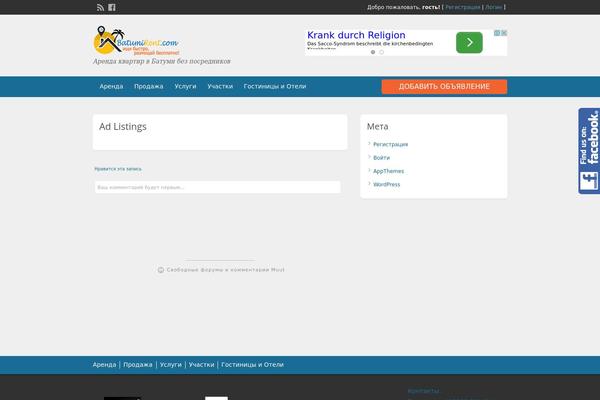Click the Мета sidebar heading
The height and width of the screenshot is (400, 600).
(378, 126)
